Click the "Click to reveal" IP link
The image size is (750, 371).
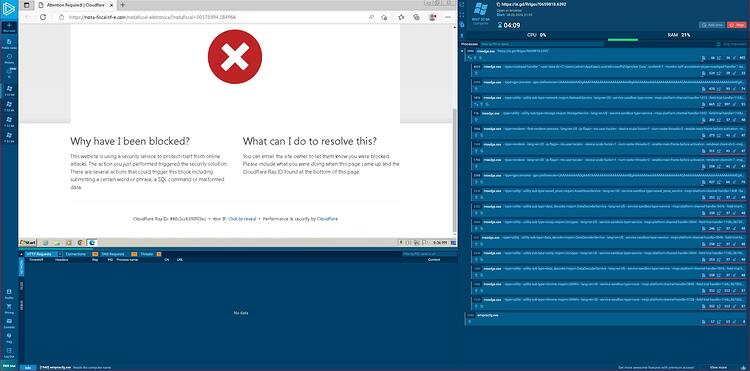[242, 219]
